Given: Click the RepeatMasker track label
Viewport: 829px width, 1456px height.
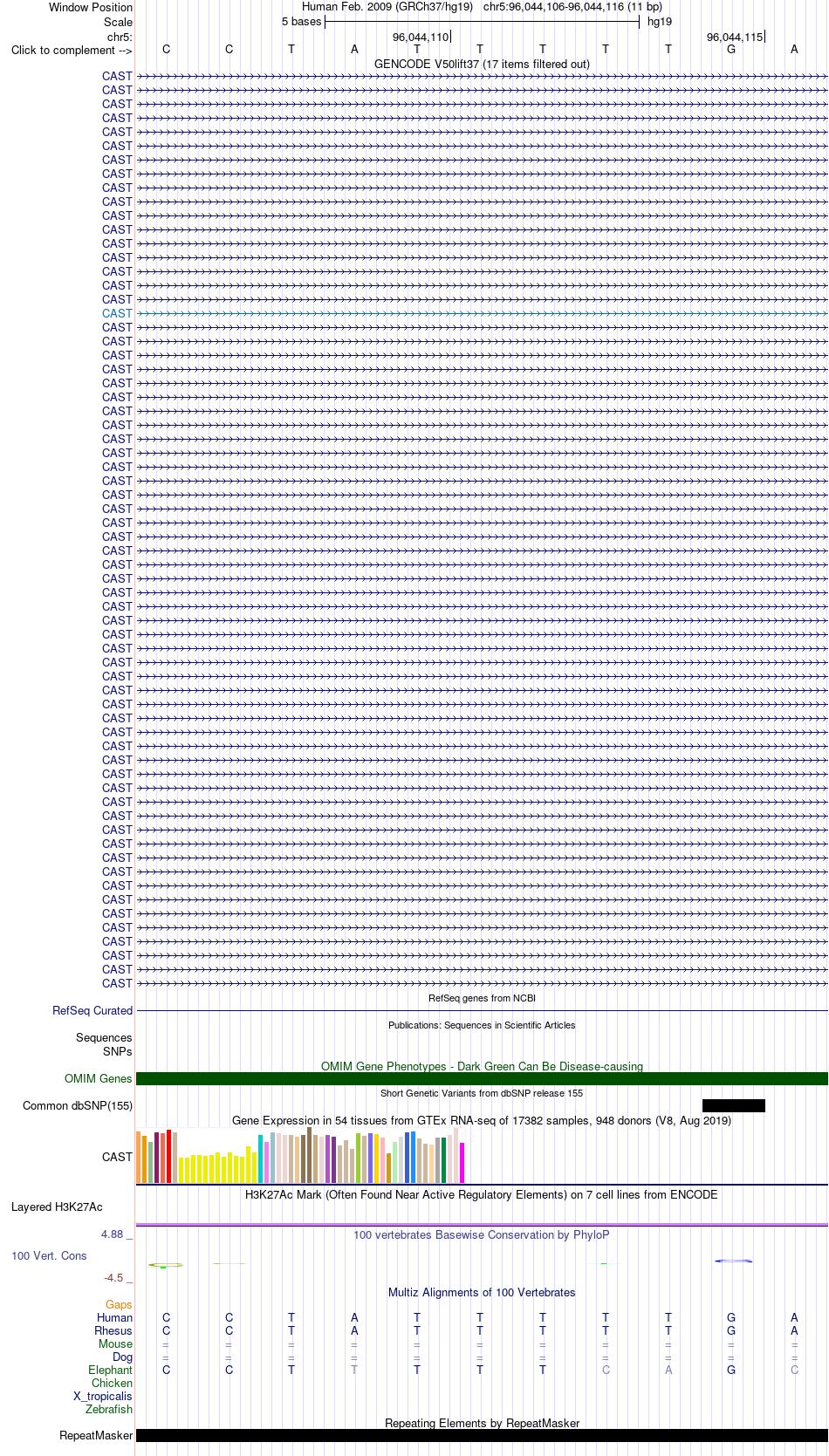Looking at the screenshot, I should [x=96, y=1435].
